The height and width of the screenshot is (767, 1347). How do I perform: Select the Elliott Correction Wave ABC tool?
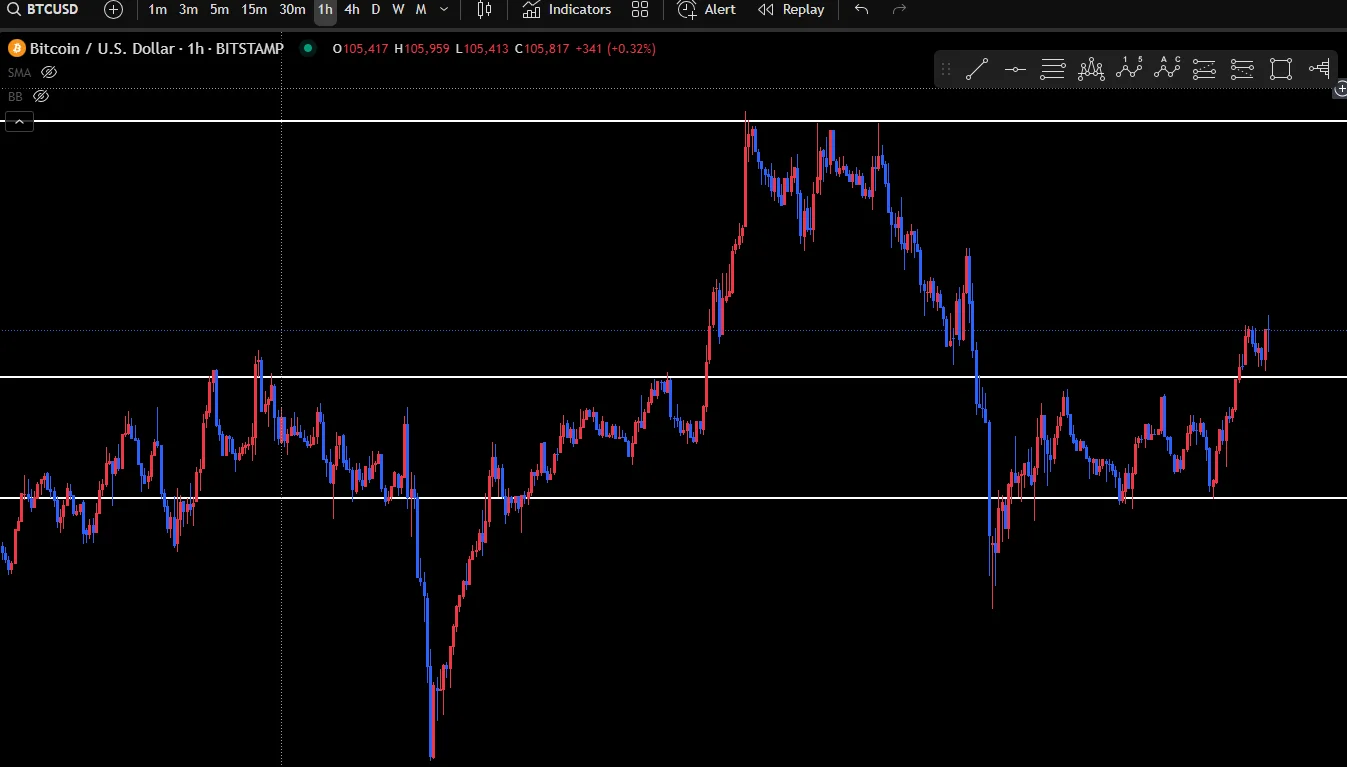pos(1167,69)
